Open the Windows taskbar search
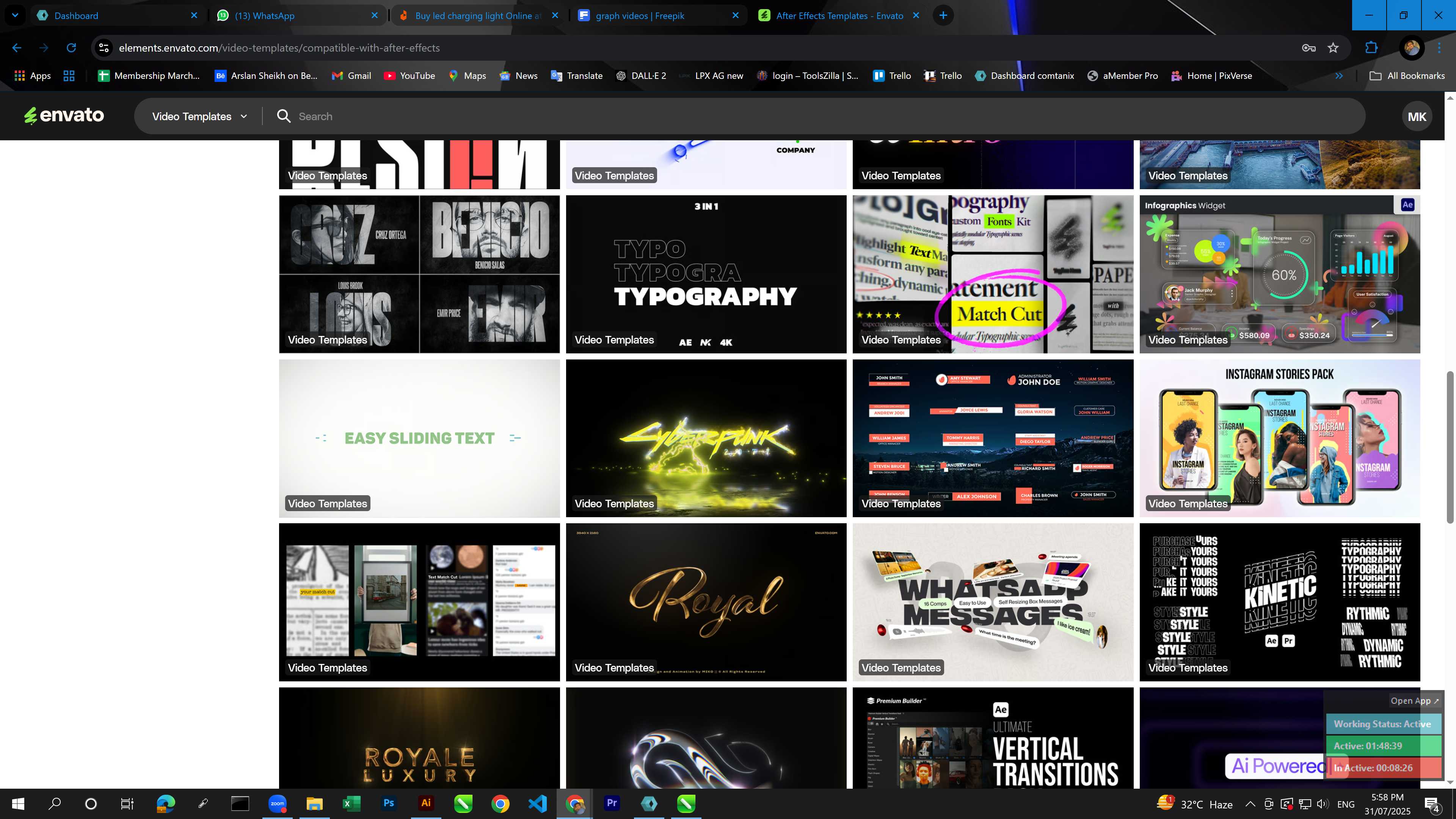This screenshot has width=1456, height=819. 54,804
